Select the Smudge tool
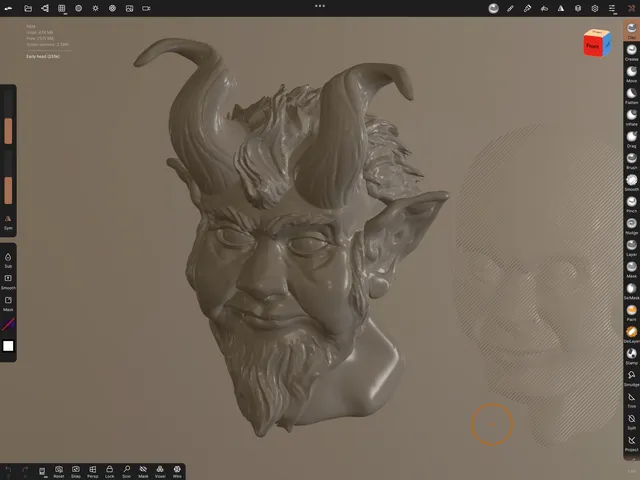Screen dimensions: 640x480 (x=631, y=377)
